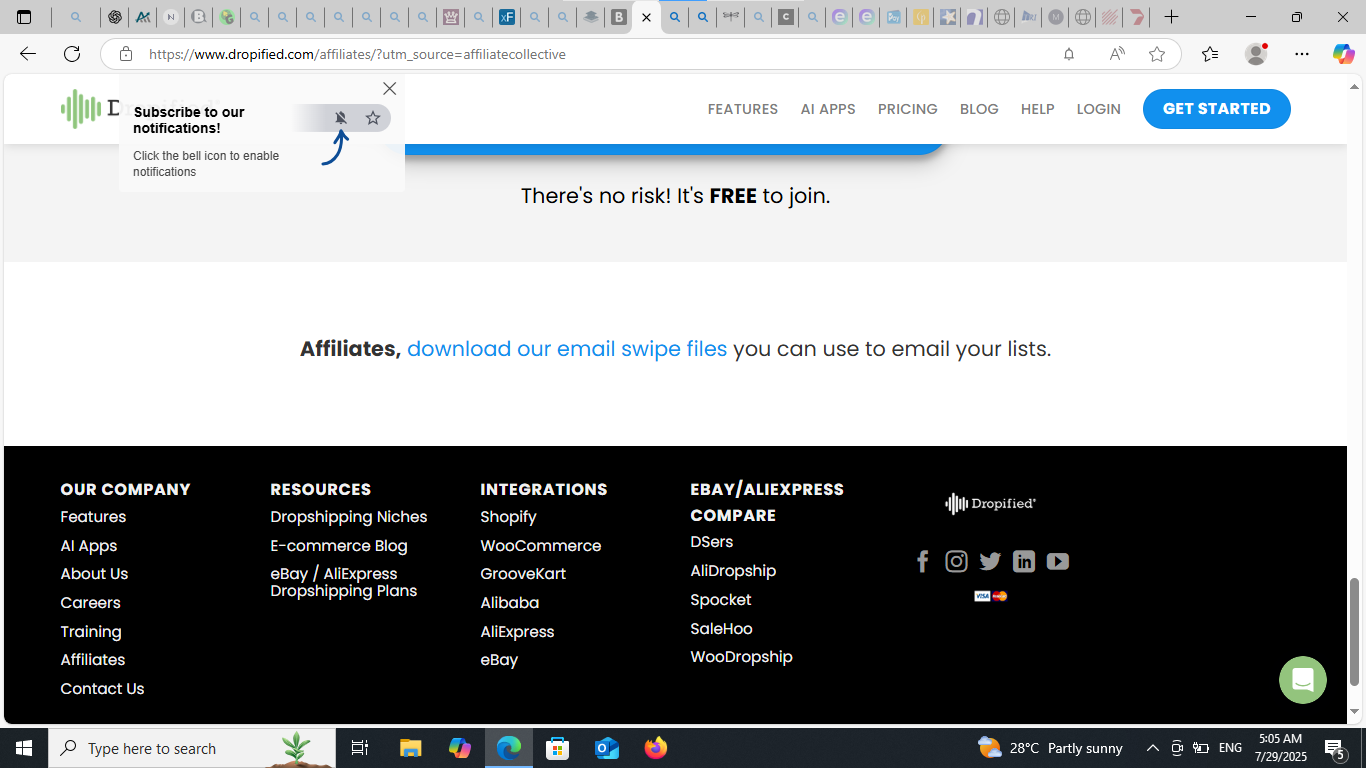Open the tab actions menu icon
Screen dimensions: 1366x768
coord(24,17)
